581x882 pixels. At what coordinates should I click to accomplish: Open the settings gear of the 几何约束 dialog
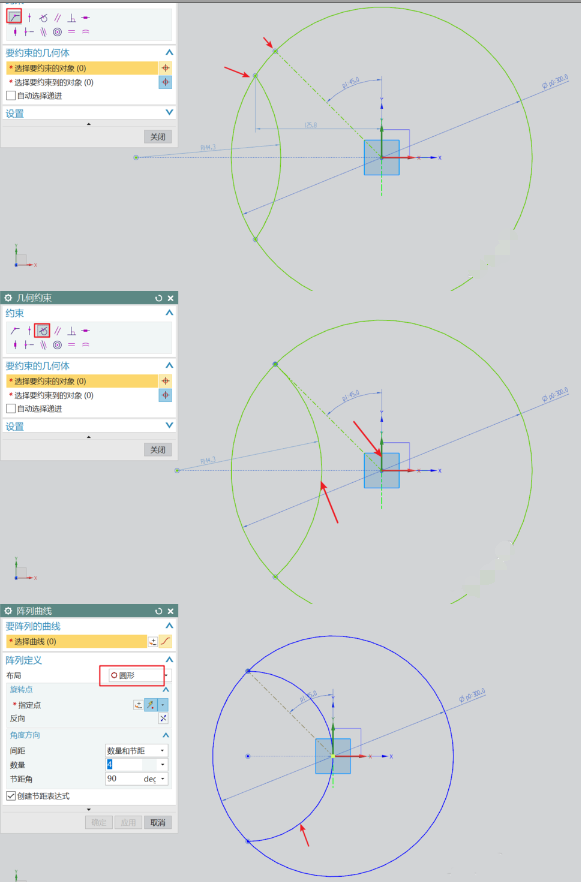click(8, 298)
